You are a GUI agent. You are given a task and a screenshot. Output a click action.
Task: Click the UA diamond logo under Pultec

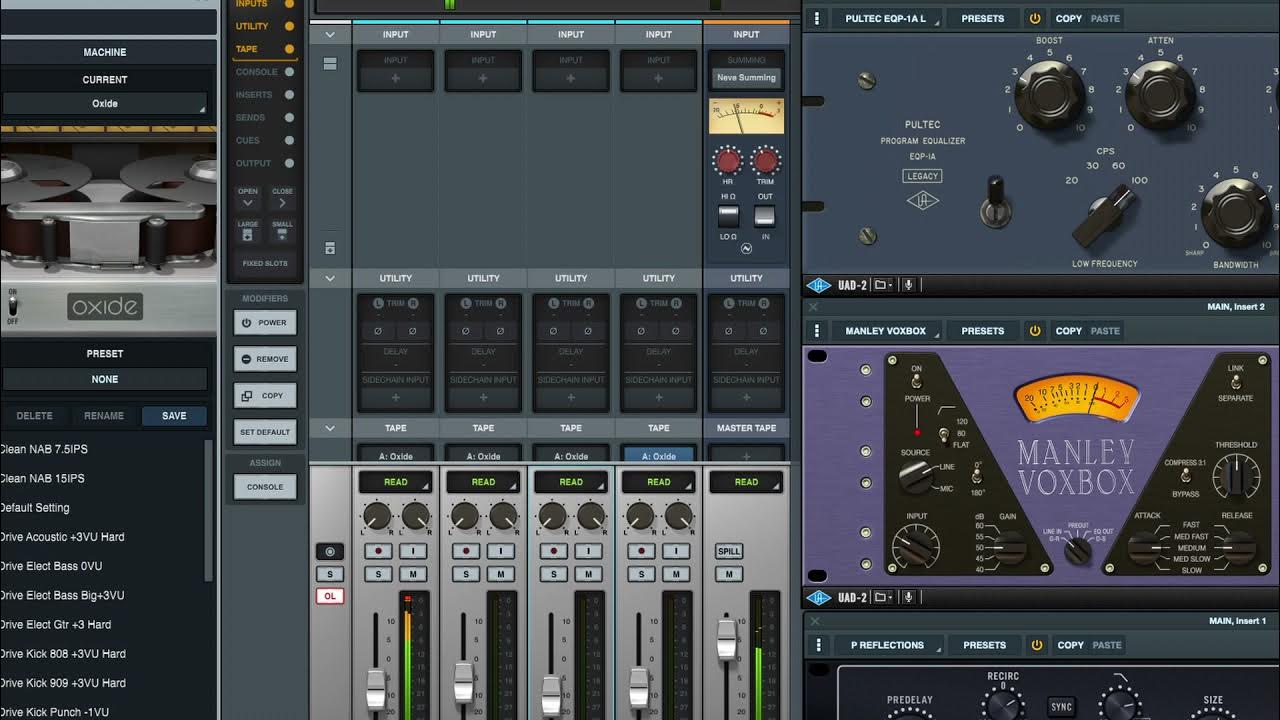click(819, 285)
